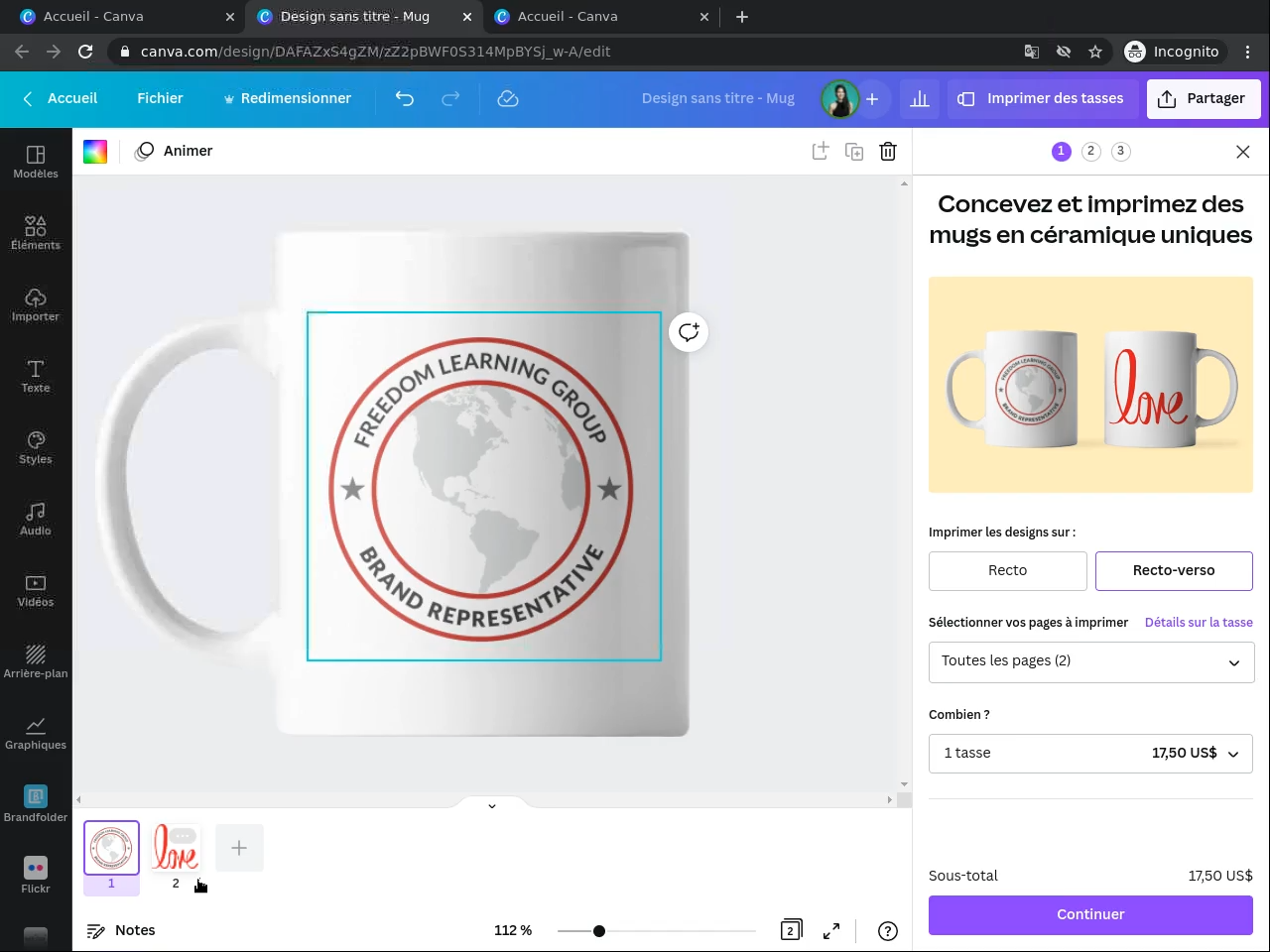
Task: Open the 1 tasse quantity dropdown
Action: click(1091, 754)
